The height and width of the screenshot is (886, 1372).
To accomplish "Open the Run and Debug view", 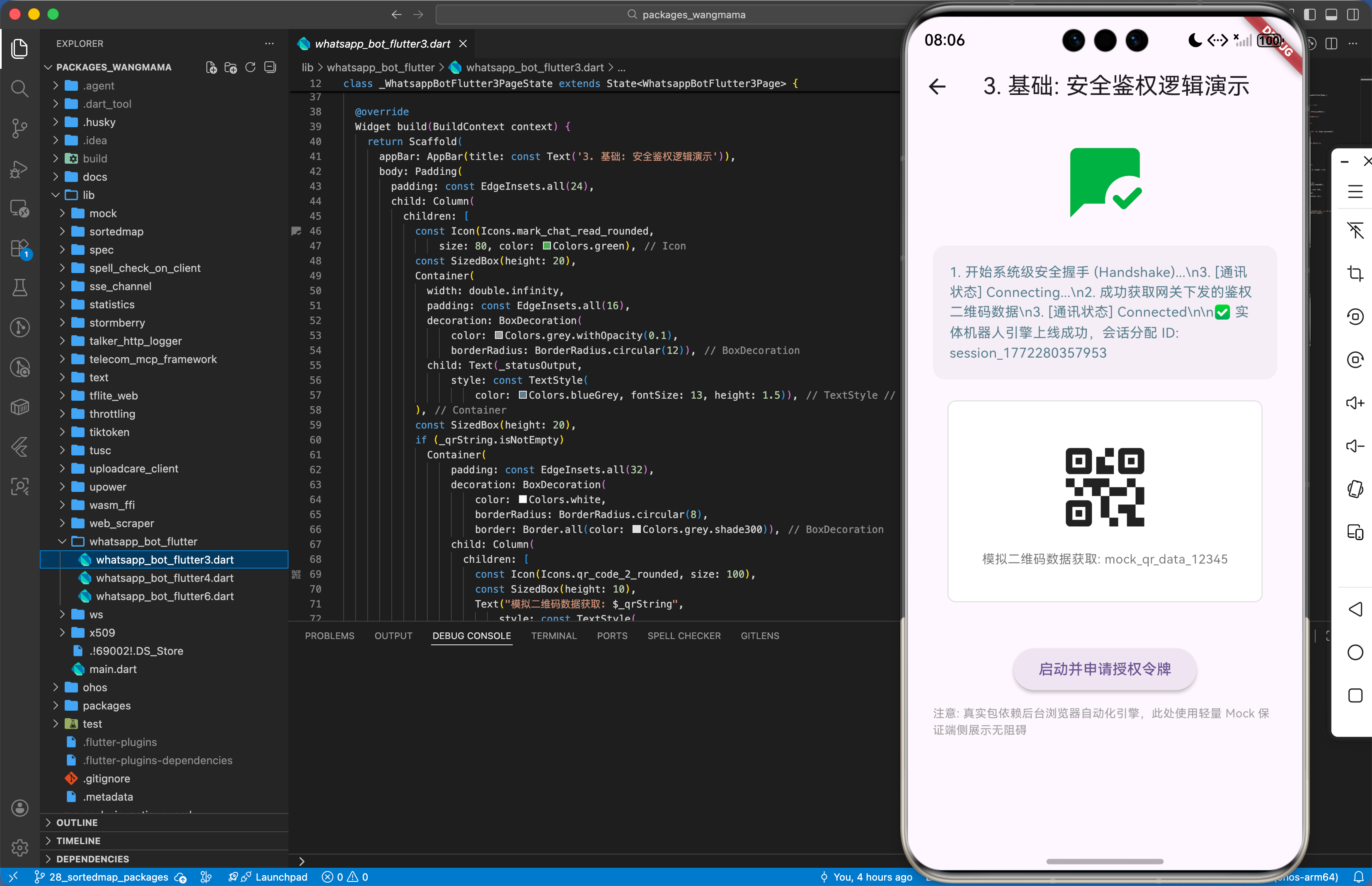I will tap(19, 169).
